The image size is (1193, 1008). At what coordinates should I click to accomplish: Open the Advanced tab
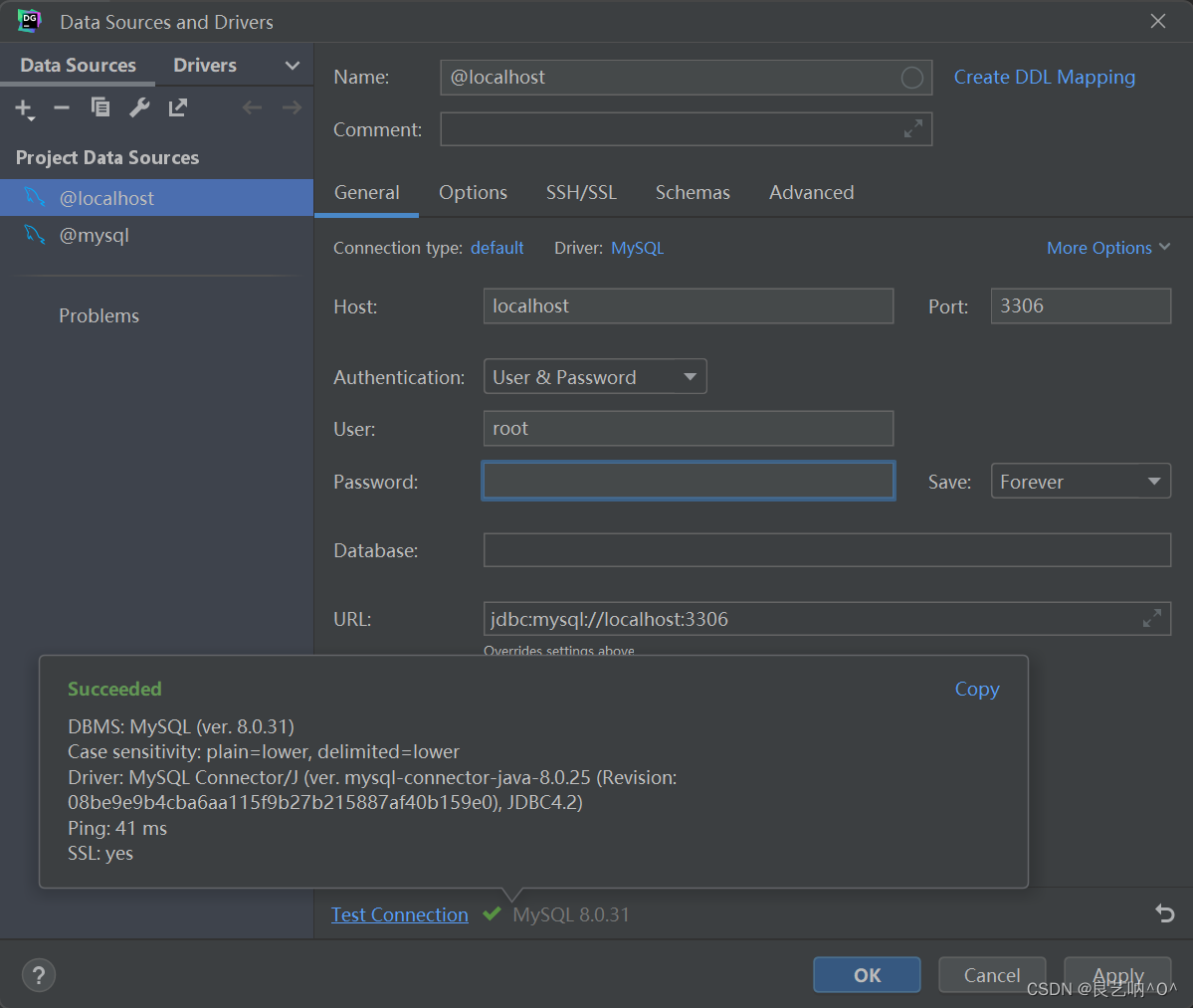point(811,192)
